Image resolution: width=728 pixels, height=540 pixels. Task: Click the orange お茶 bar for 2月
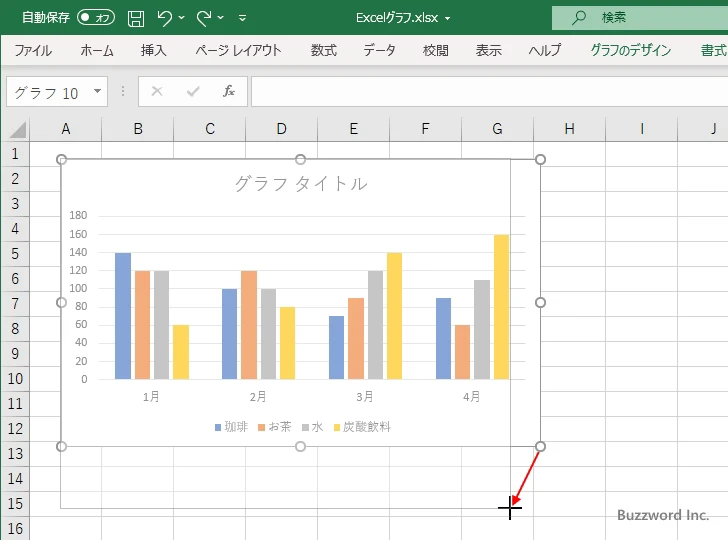click(x=249, y=325)
